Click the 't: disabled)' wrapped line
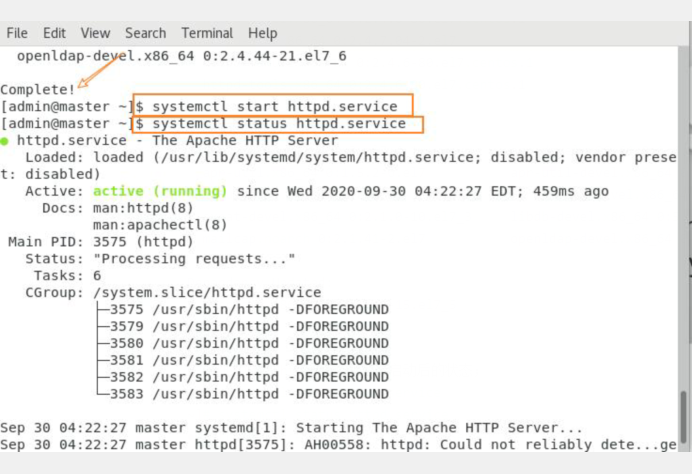 pos(50,174)
